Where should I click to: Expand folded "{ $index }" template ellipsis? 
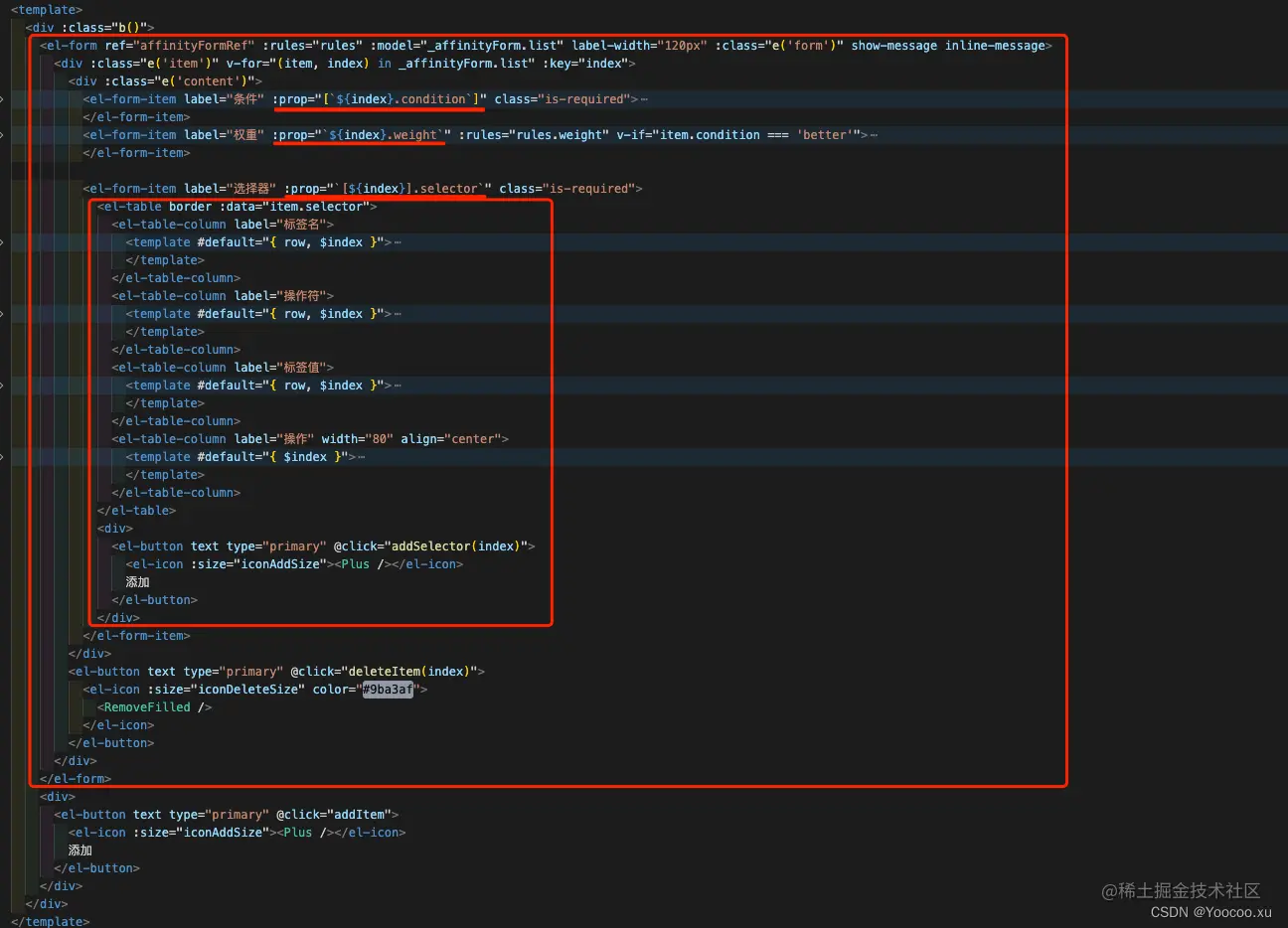click(361, 457)
